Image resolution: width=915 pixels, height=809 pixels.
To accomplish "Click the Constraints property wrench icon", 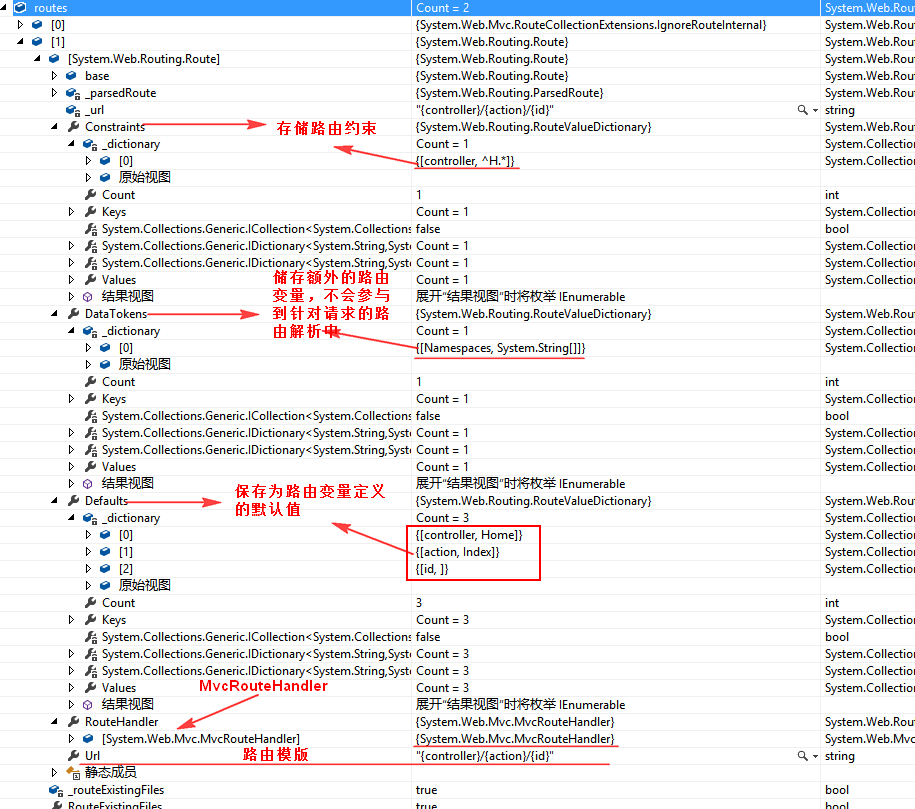I will coord(73,127).
